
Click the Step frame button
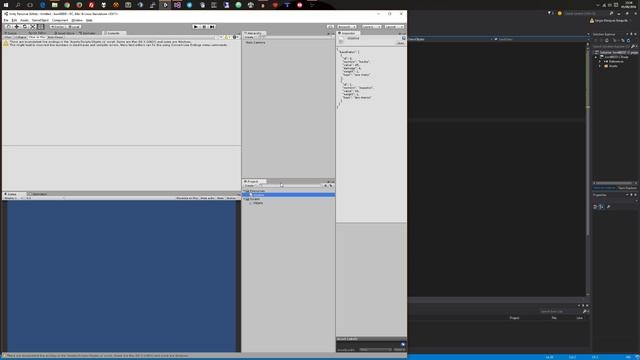click(x=212, y=27)
